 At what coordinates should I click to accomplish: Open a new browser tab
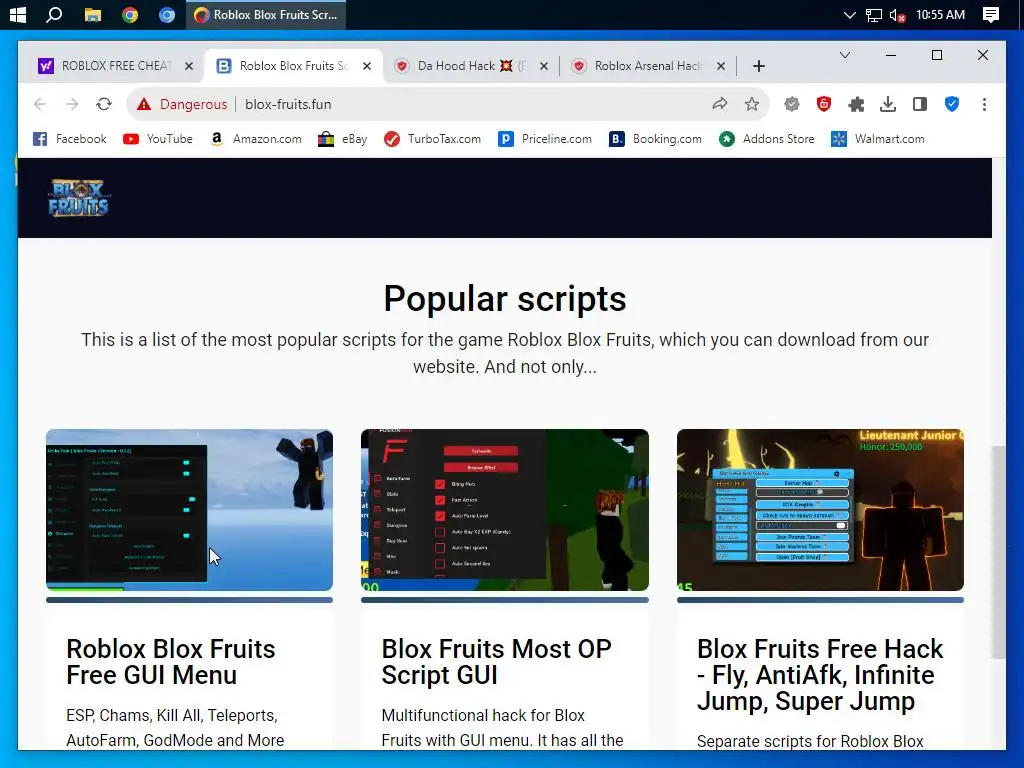tap(758, 66)
